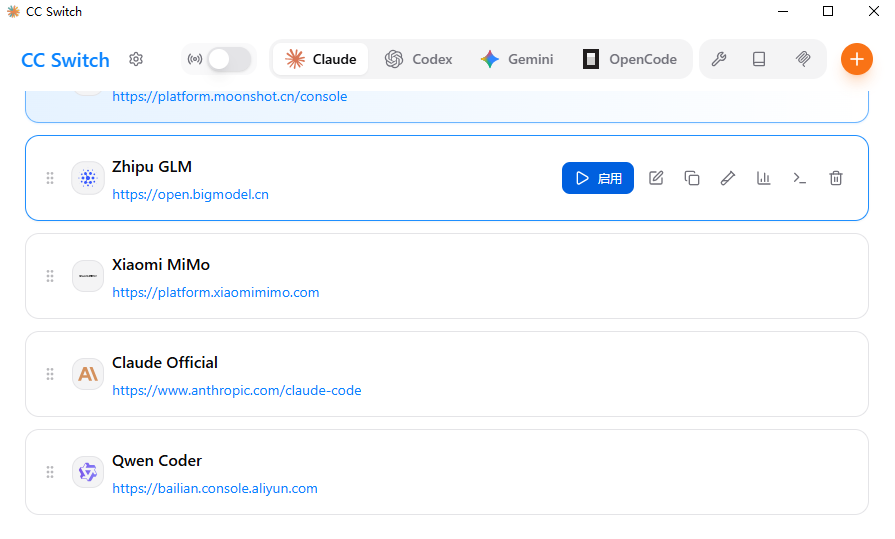Click the Claude Official Anthropic logo
The image size is (895, 539).
coord(88,374)
